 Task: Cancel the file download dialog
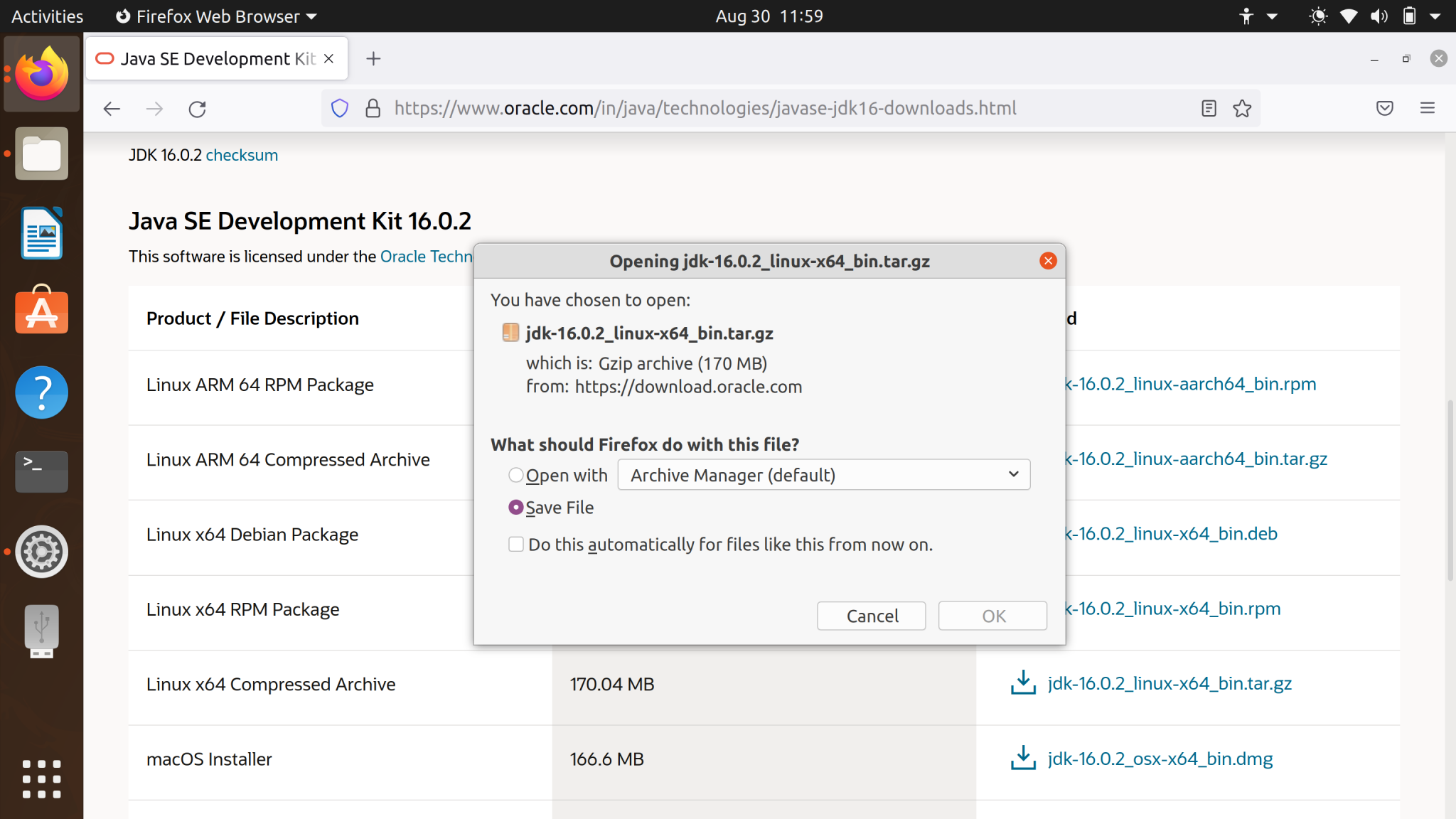point(871,616)
